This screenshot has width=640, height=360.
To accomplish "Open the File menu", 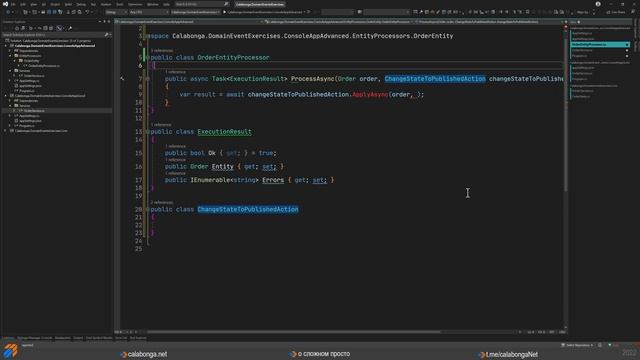I will [13, 4].
